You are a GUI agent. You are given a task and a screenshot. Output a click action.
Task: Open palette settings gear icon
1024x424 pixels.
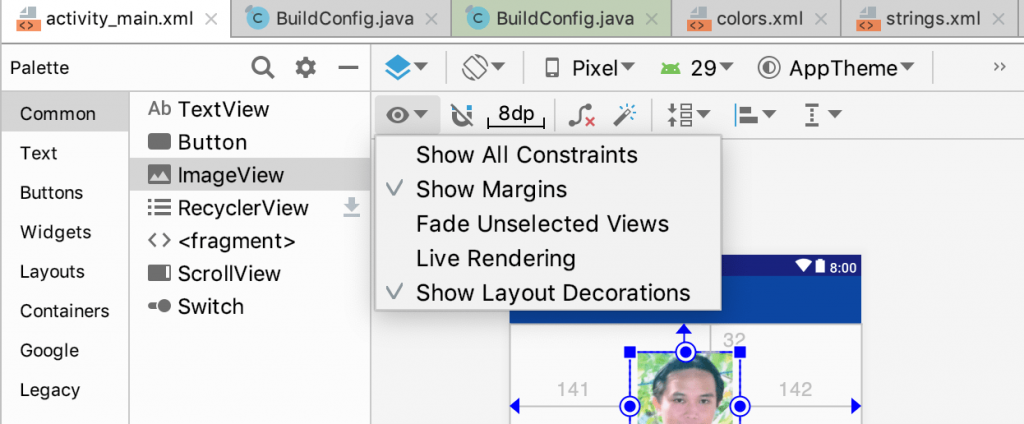click(306, 68)
